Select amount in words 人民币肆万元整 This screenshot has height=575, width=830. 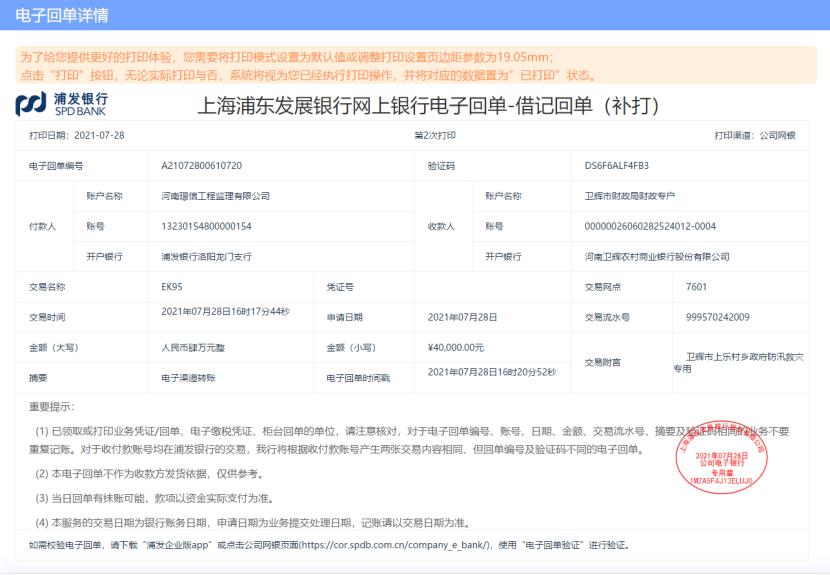click(193, 348)
